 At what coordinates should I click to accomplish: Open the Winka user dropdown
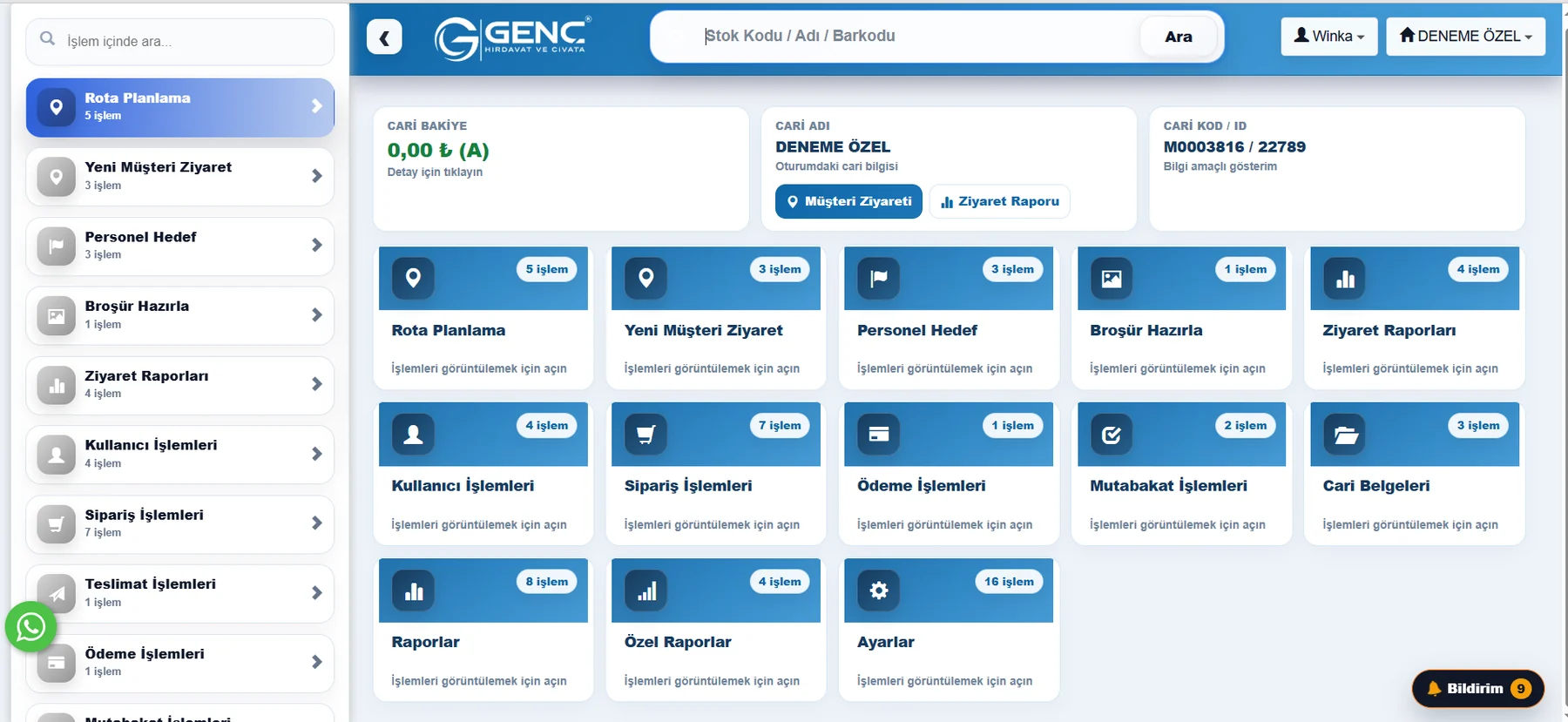pos(1328,37)
